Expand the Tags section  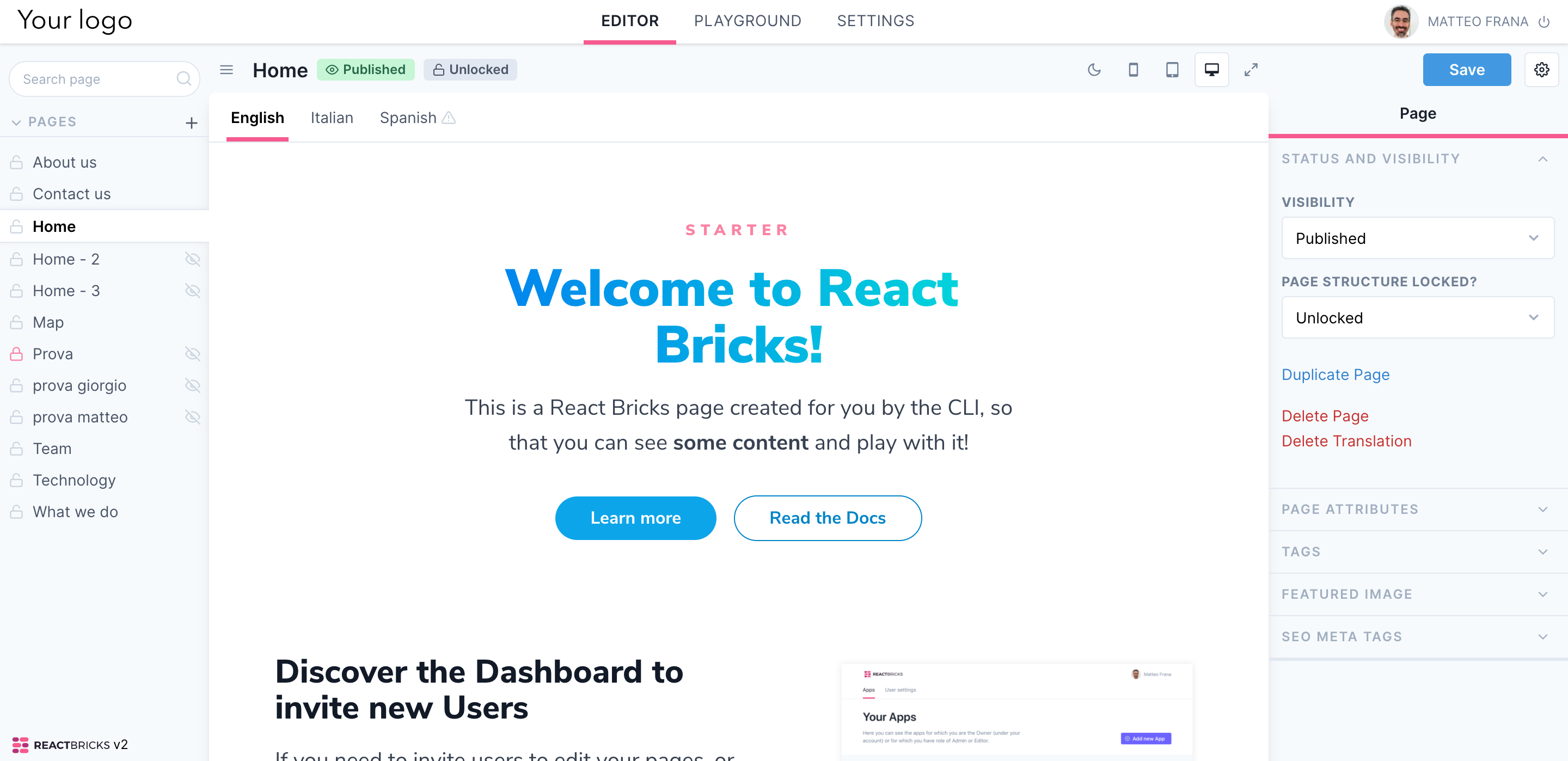[1417, 551]
